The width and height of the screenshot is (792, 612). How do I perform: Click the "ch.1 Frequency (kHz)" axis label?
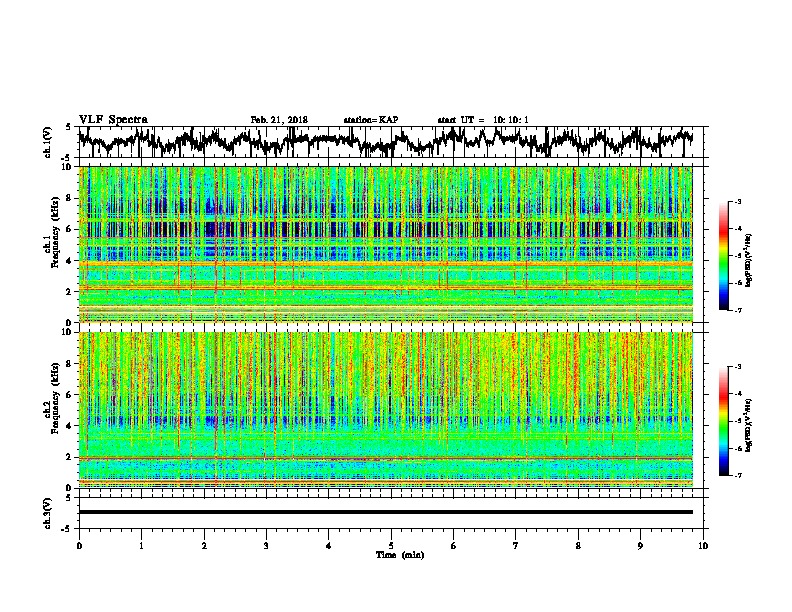(x=51, y=232)
